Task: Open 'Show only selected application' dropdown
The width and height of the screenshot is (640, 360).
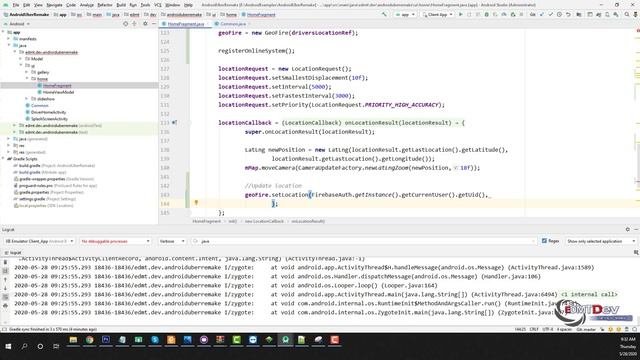Action: click(601, 241)
